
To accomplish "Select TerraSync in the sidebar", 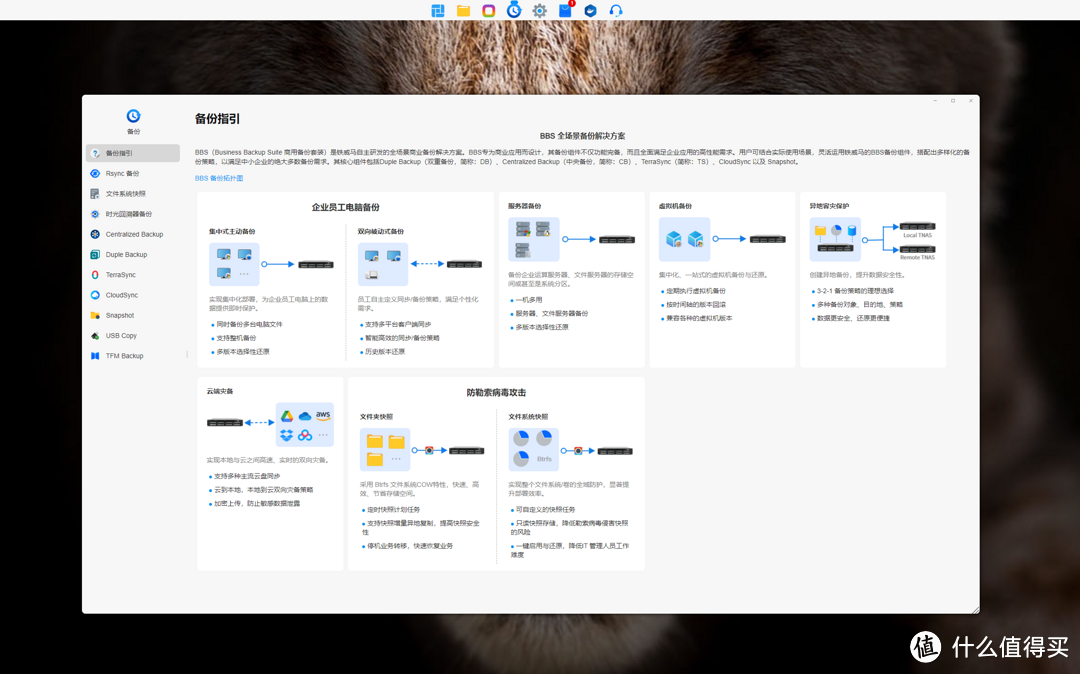I will 120,275.
